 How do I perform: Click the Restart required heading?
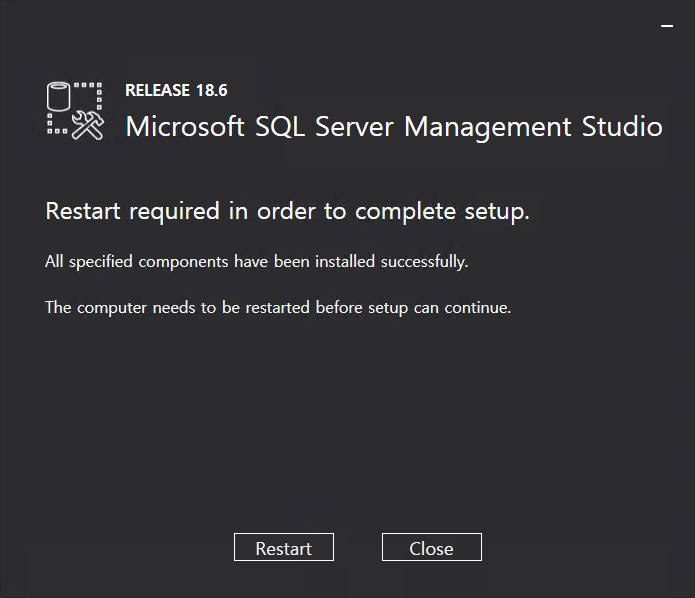tap(287, 212)
